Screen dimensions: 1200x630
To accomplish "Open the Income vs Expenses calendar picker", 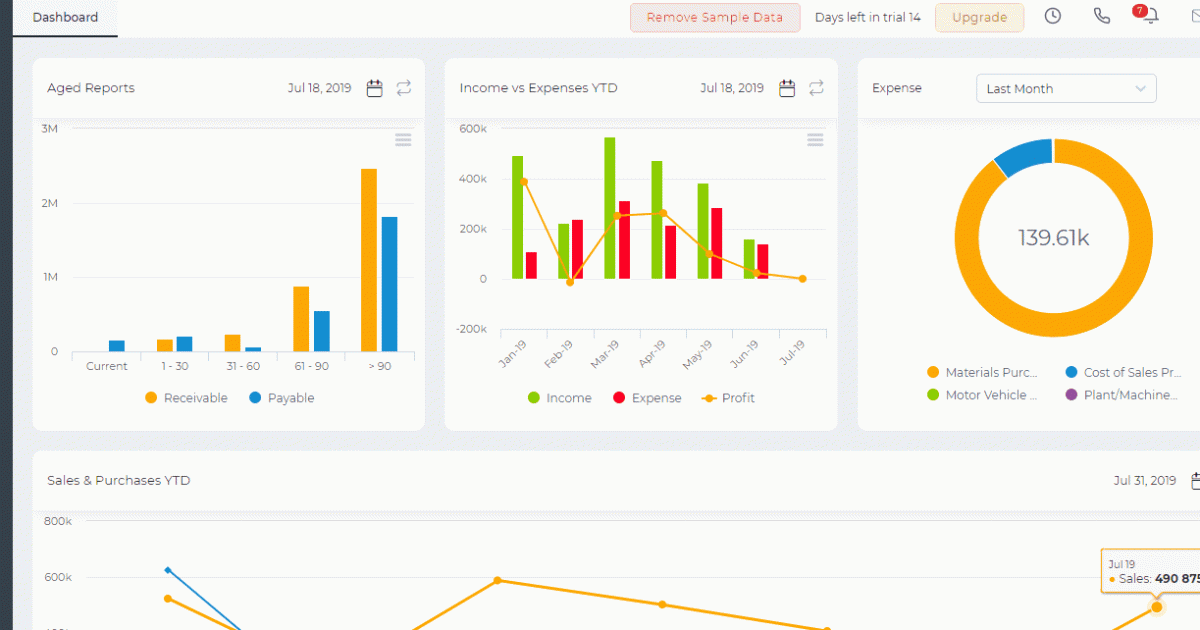I will pyautogui.click(x=787, y=88).
